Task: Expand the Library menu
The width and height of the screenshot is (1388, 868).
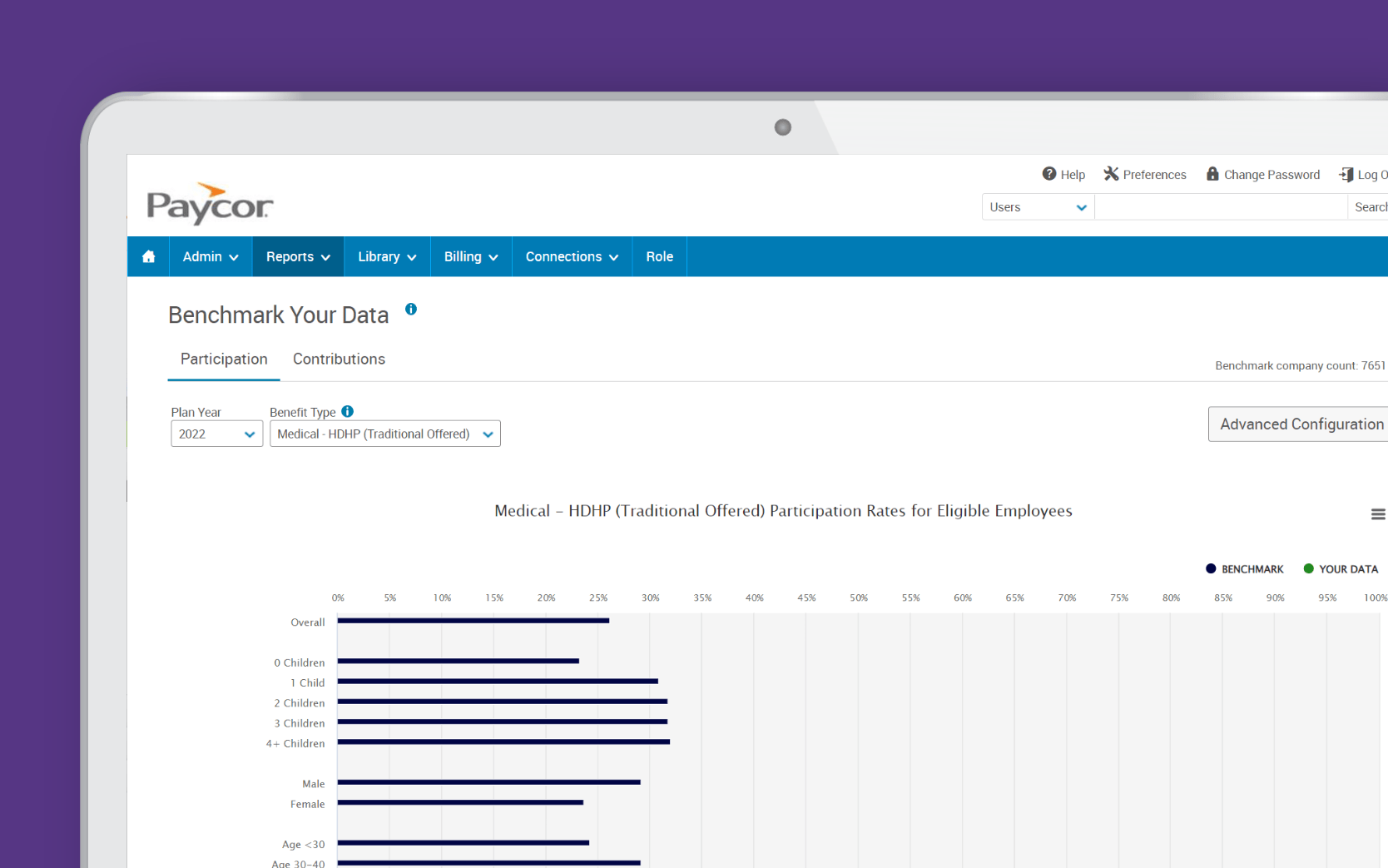Action: pos(387,256)
